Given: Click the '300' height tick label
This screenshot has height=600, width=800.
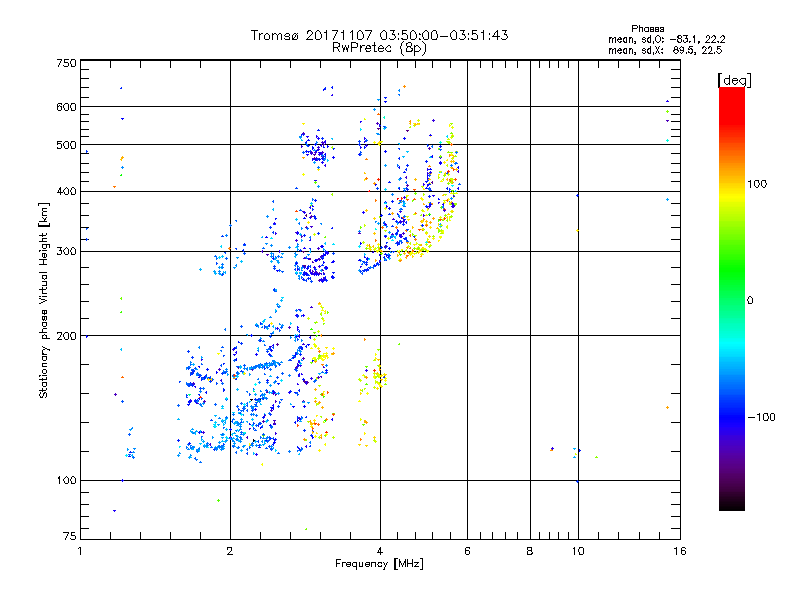Looking at the screenshot, I should coord(66,251).
